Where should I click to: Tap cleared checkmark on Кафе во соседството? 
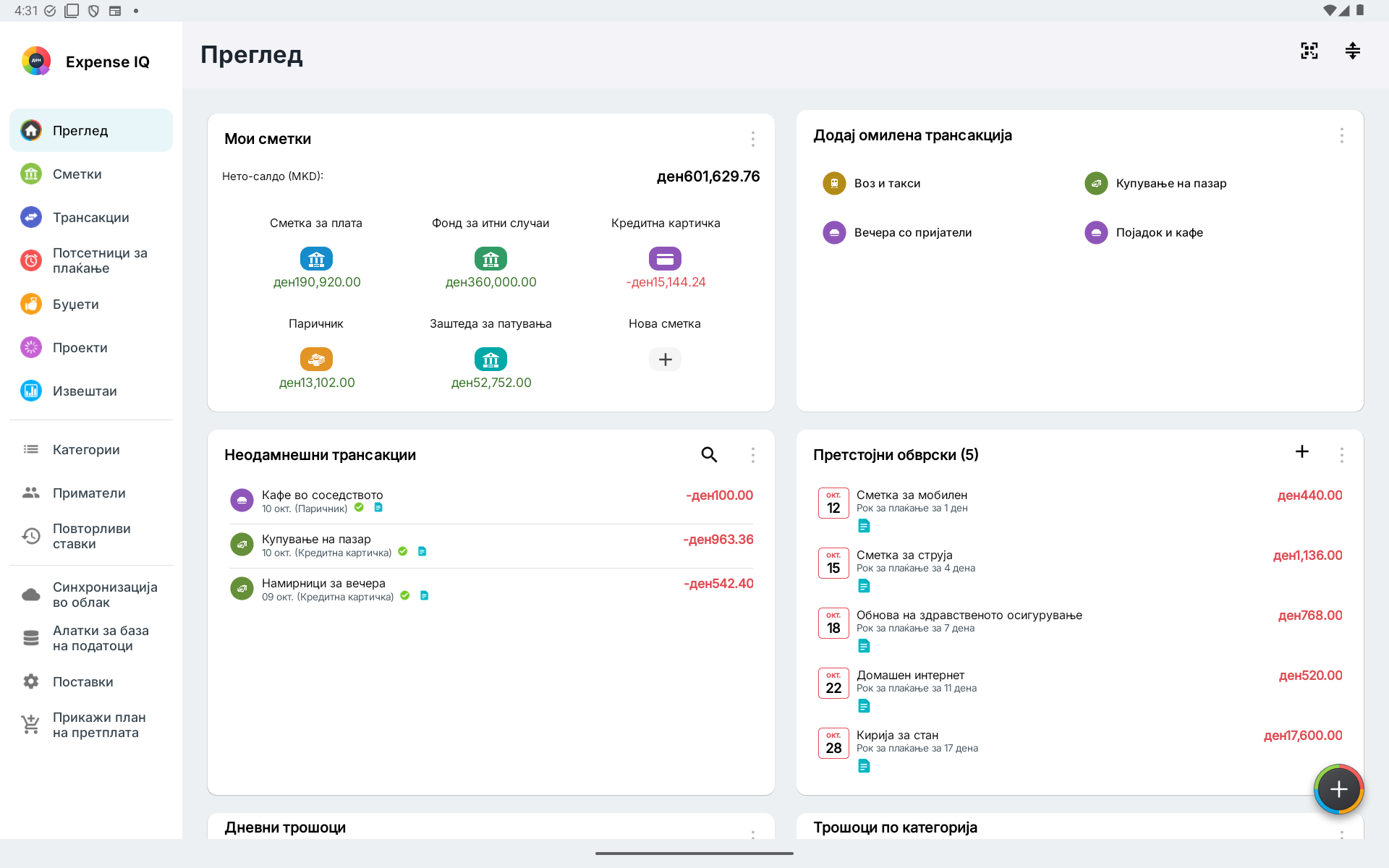click(x=359, y=508)
